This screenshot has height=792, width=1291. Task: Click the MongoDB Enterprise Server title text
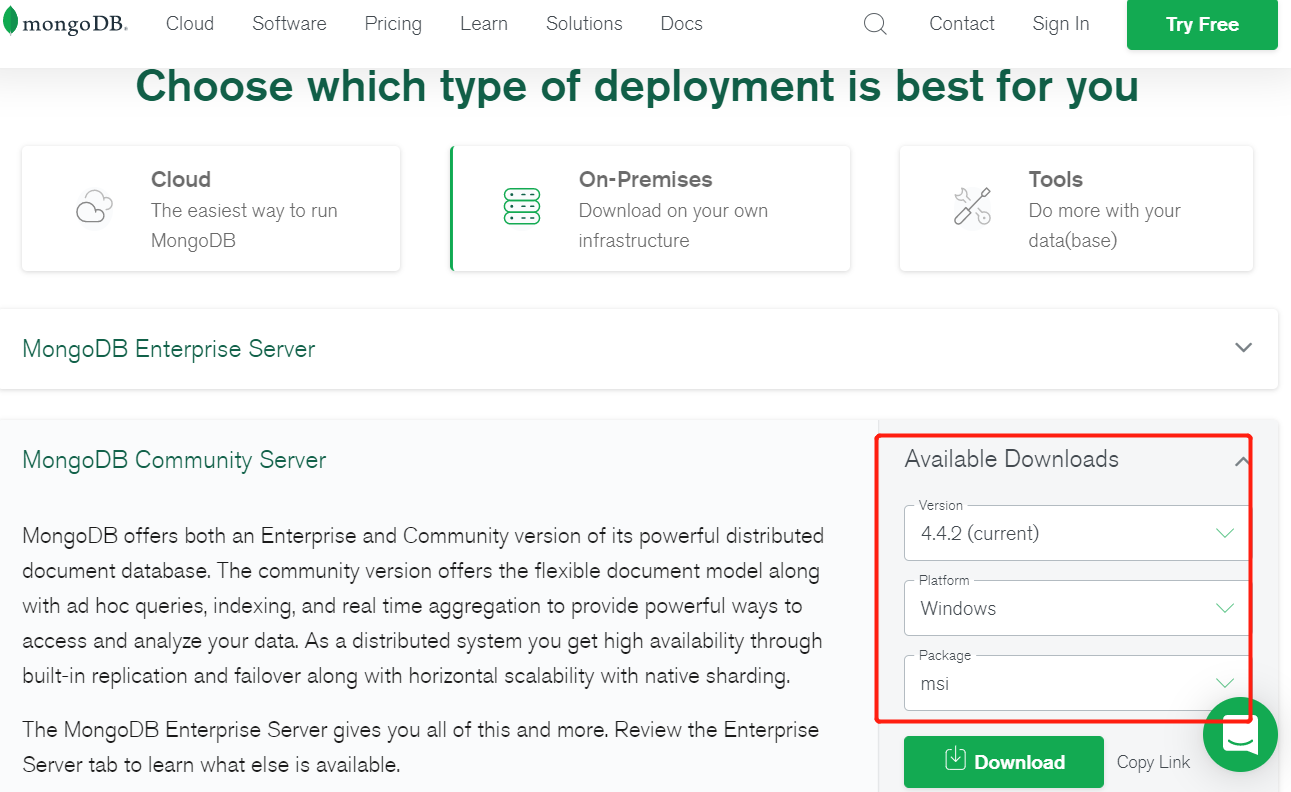coord(169,349)
